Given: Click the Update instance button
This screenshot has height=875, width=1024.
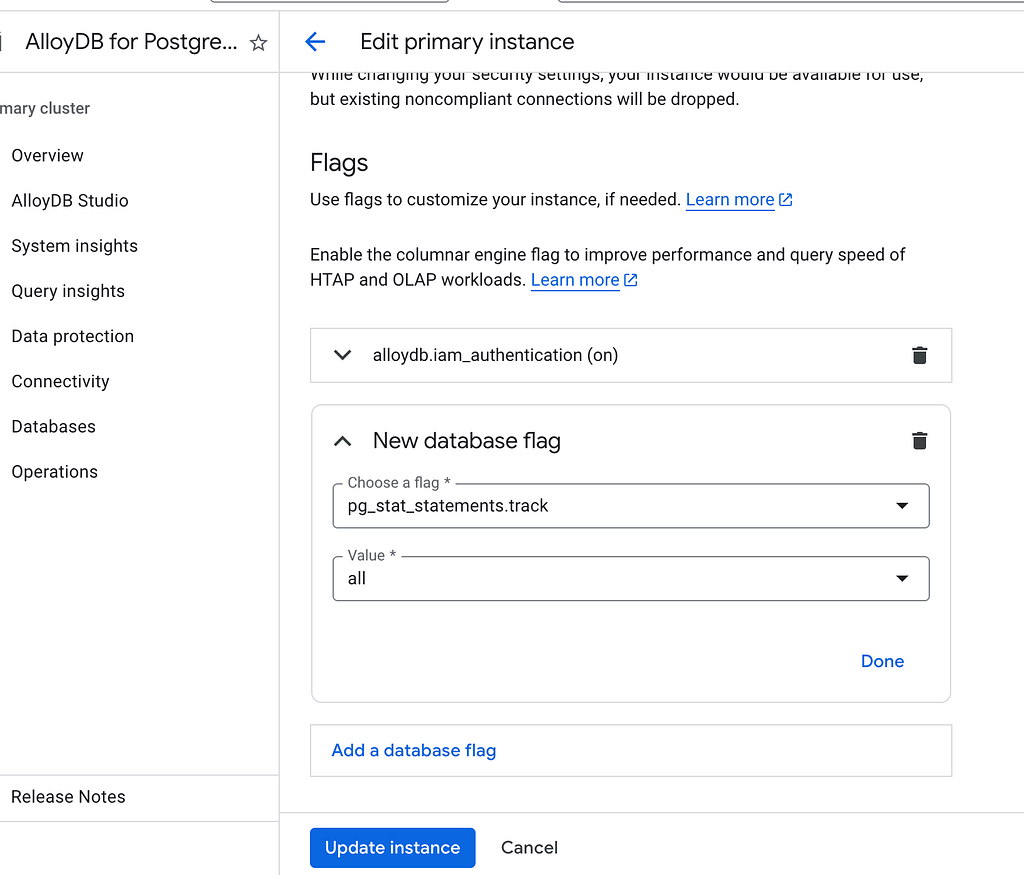Looking at the screenshot, I should click(392, 848).
